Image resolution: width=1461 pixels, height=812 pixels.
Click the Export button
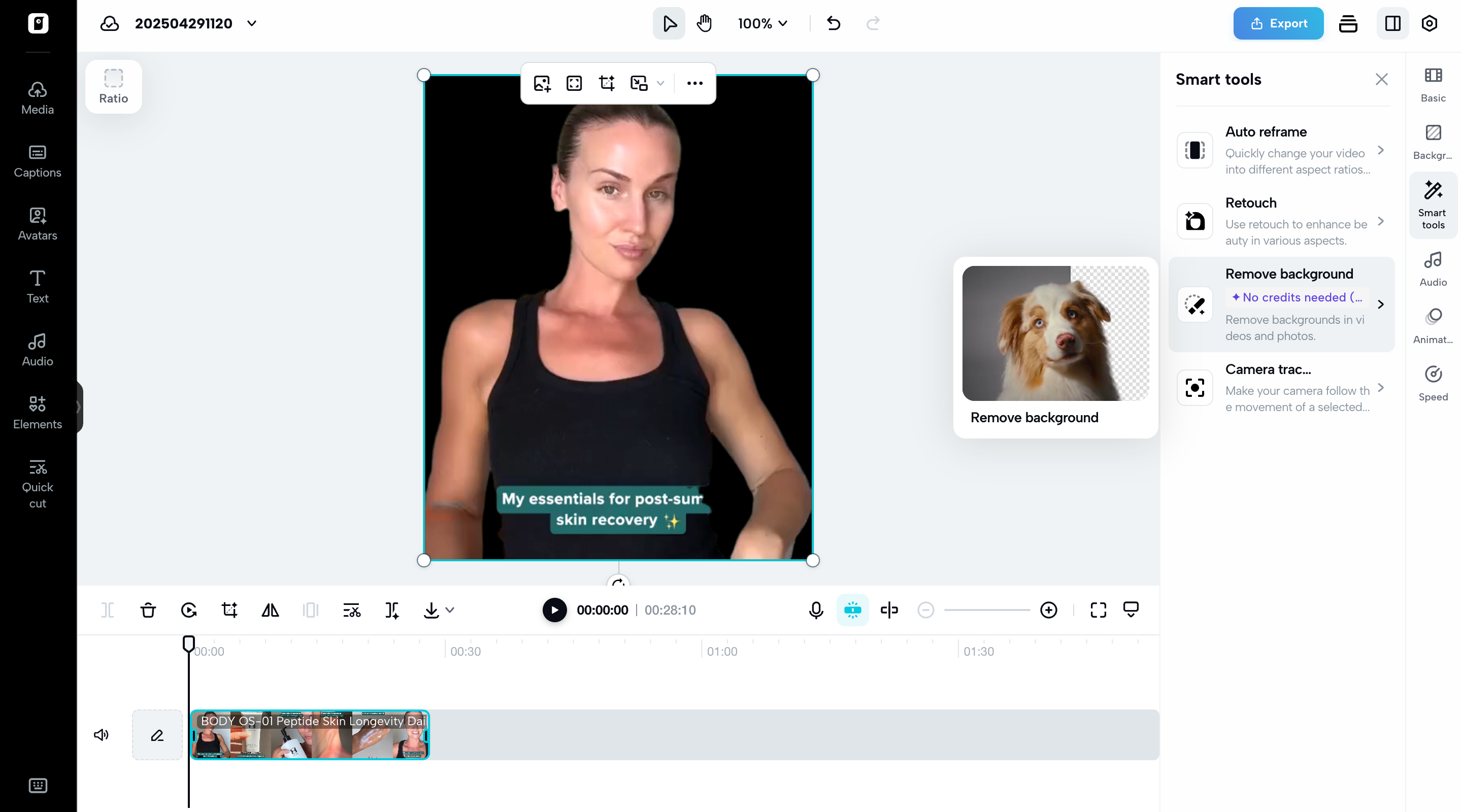click(x=1278, y=23)
